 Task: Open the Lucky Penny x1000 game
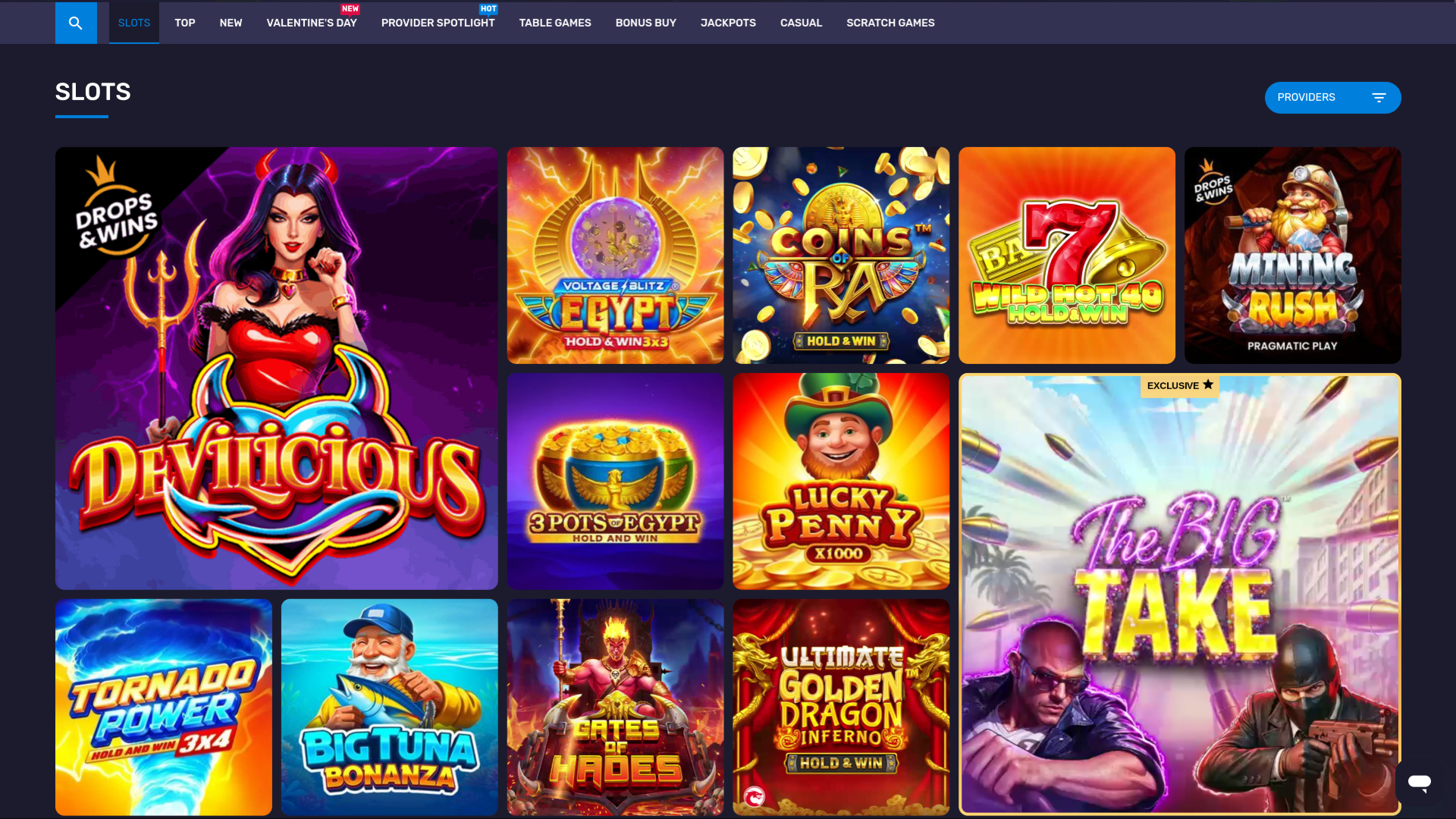click(x=840, y=481)
